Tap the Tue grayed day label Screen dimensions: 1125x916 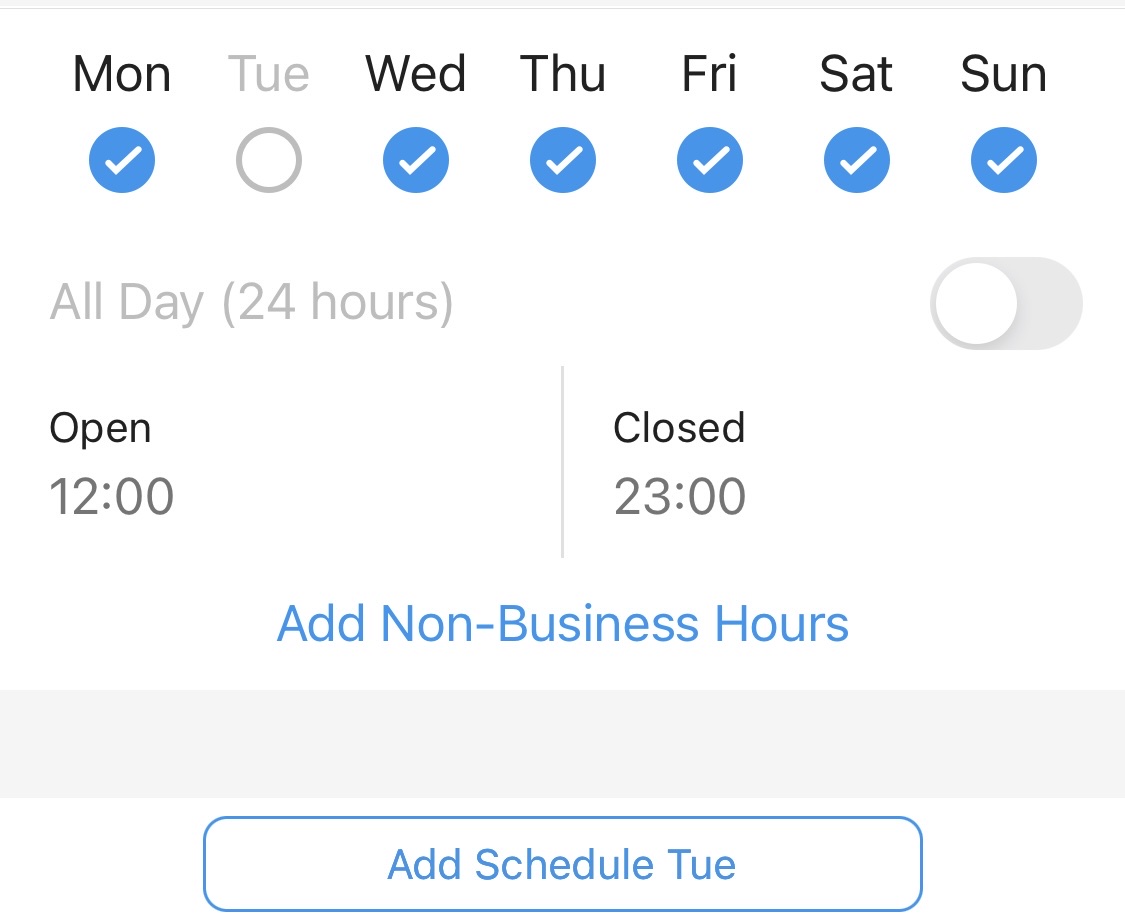click(268, 72)
